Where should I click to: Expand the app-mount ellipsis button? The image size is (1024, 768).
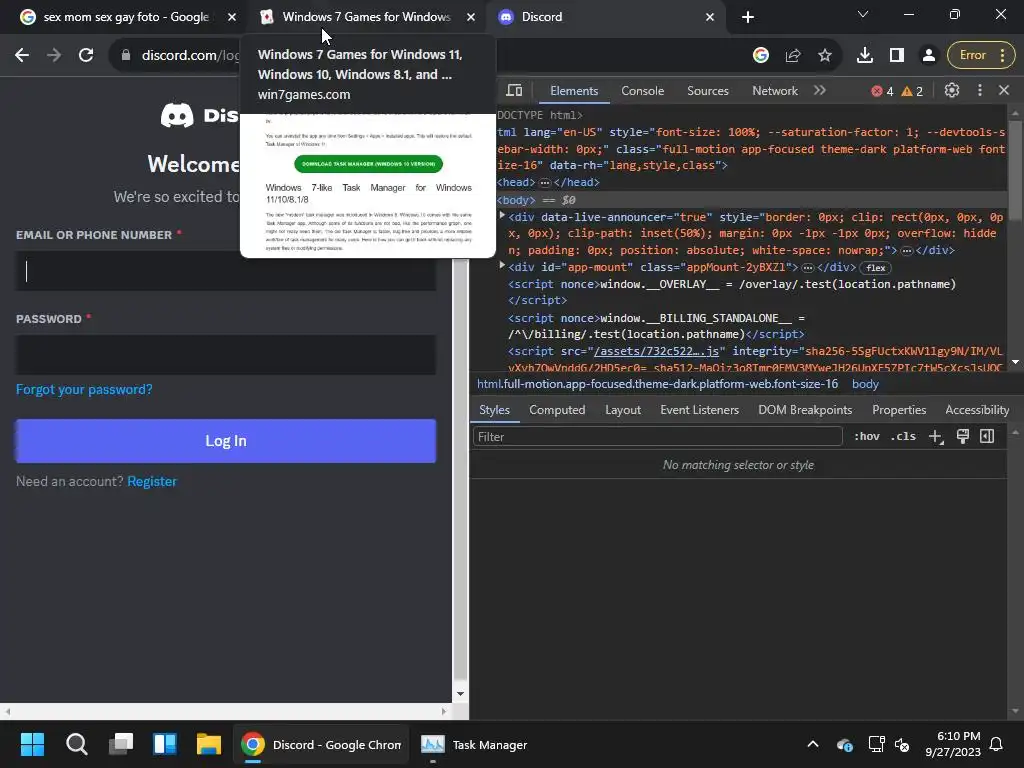click(808, 268)
